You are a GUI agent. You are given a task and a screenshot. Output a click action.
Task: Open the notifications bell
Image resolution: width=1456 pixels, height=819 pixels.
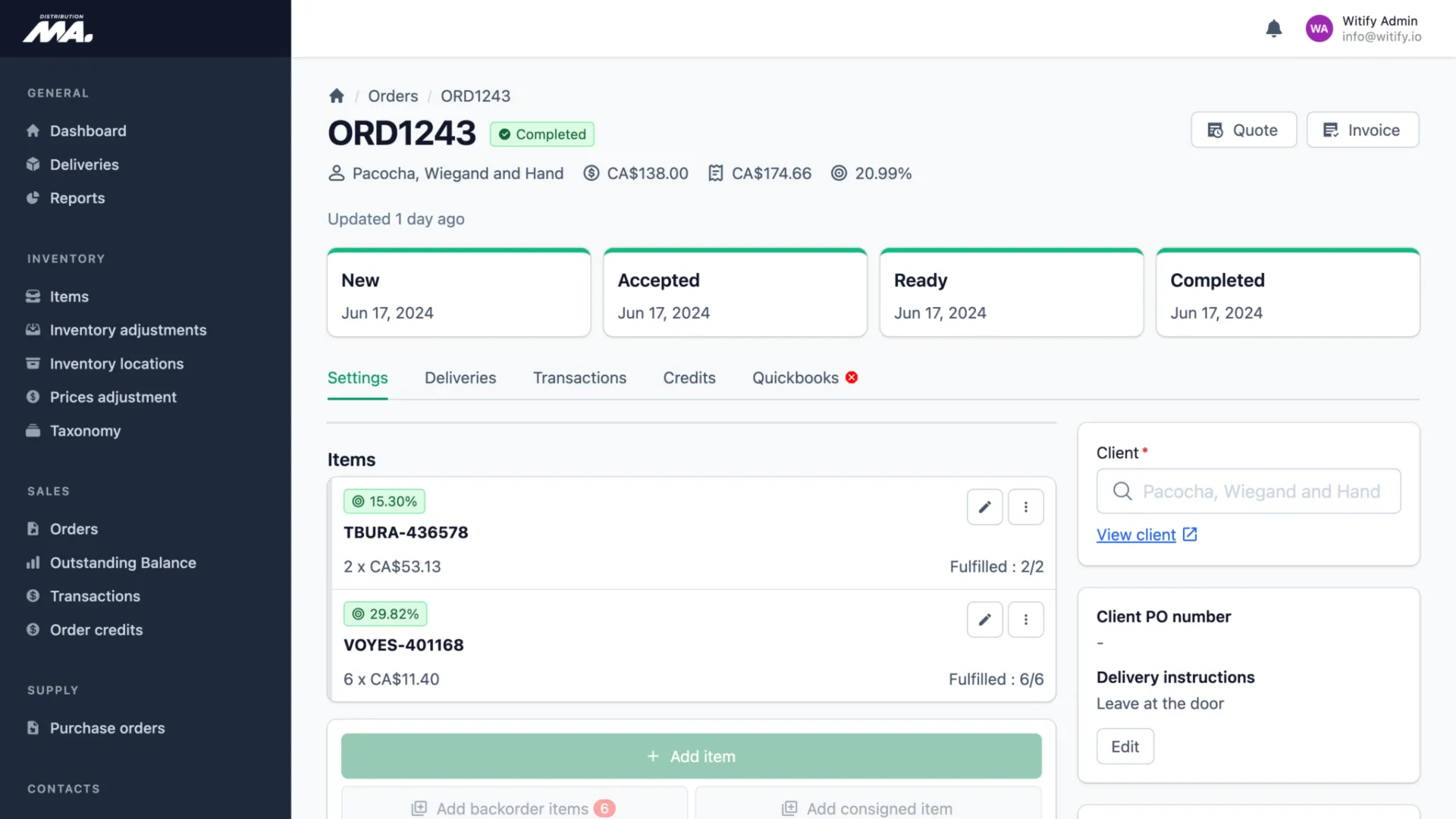coord(1274,29)
